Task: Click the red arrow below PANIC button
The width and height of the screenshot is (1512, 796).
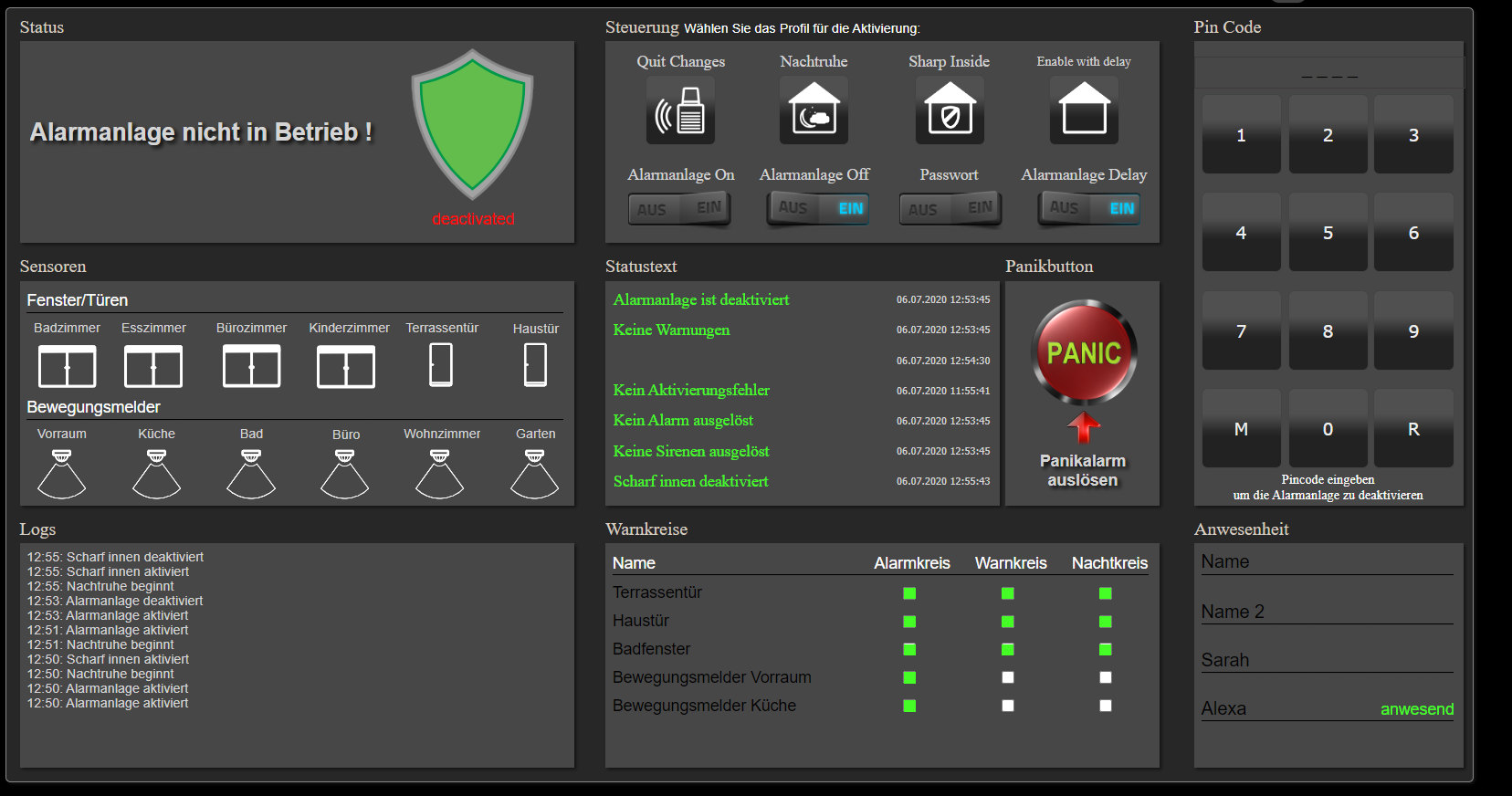Action: [1084, 427]
